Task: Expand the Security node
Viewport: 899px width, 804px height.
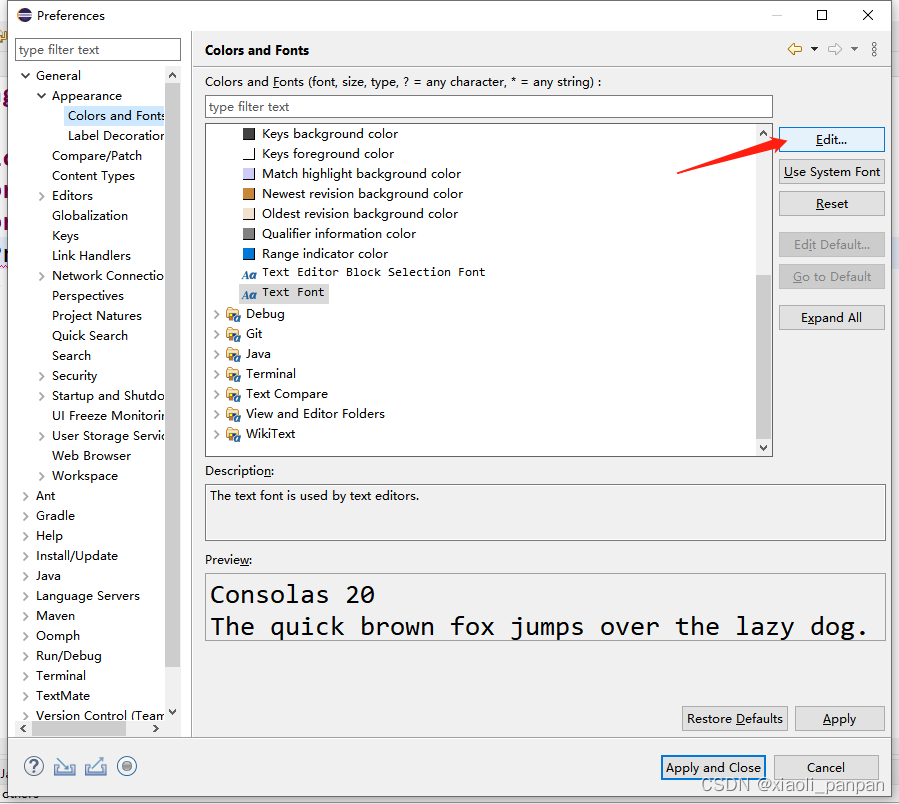Action: click(41, 376)
